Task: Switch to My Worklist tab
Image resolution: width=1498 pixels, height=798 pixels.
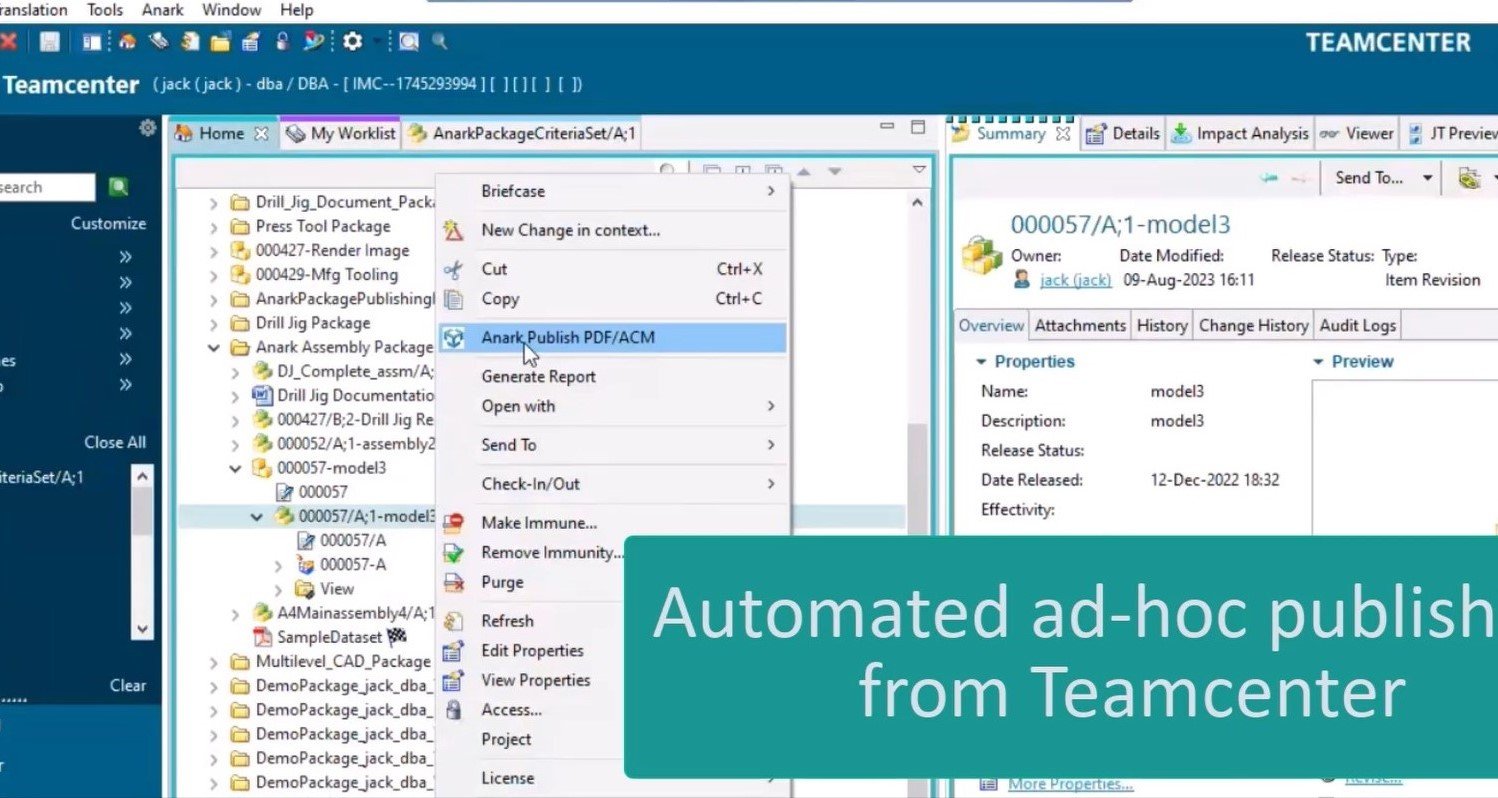Action: click(x=340, y=134)
